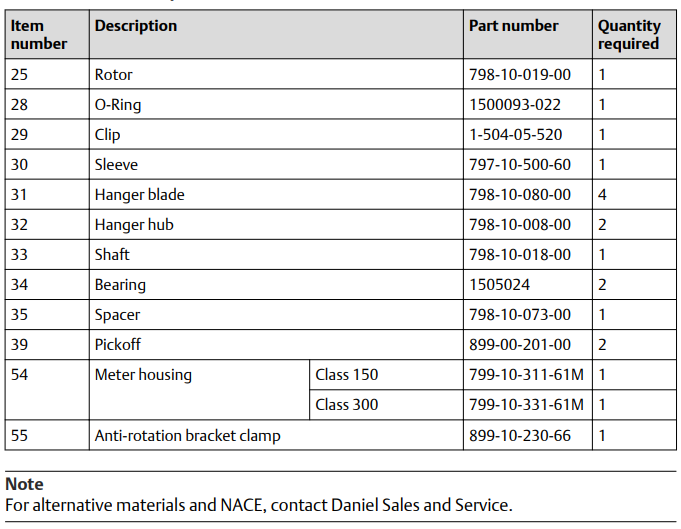Image resolution: width=681 pixels, height=529 pixels.
Task: Select the Shaft part number 798-10-018-00
Action: click(520, 255)
